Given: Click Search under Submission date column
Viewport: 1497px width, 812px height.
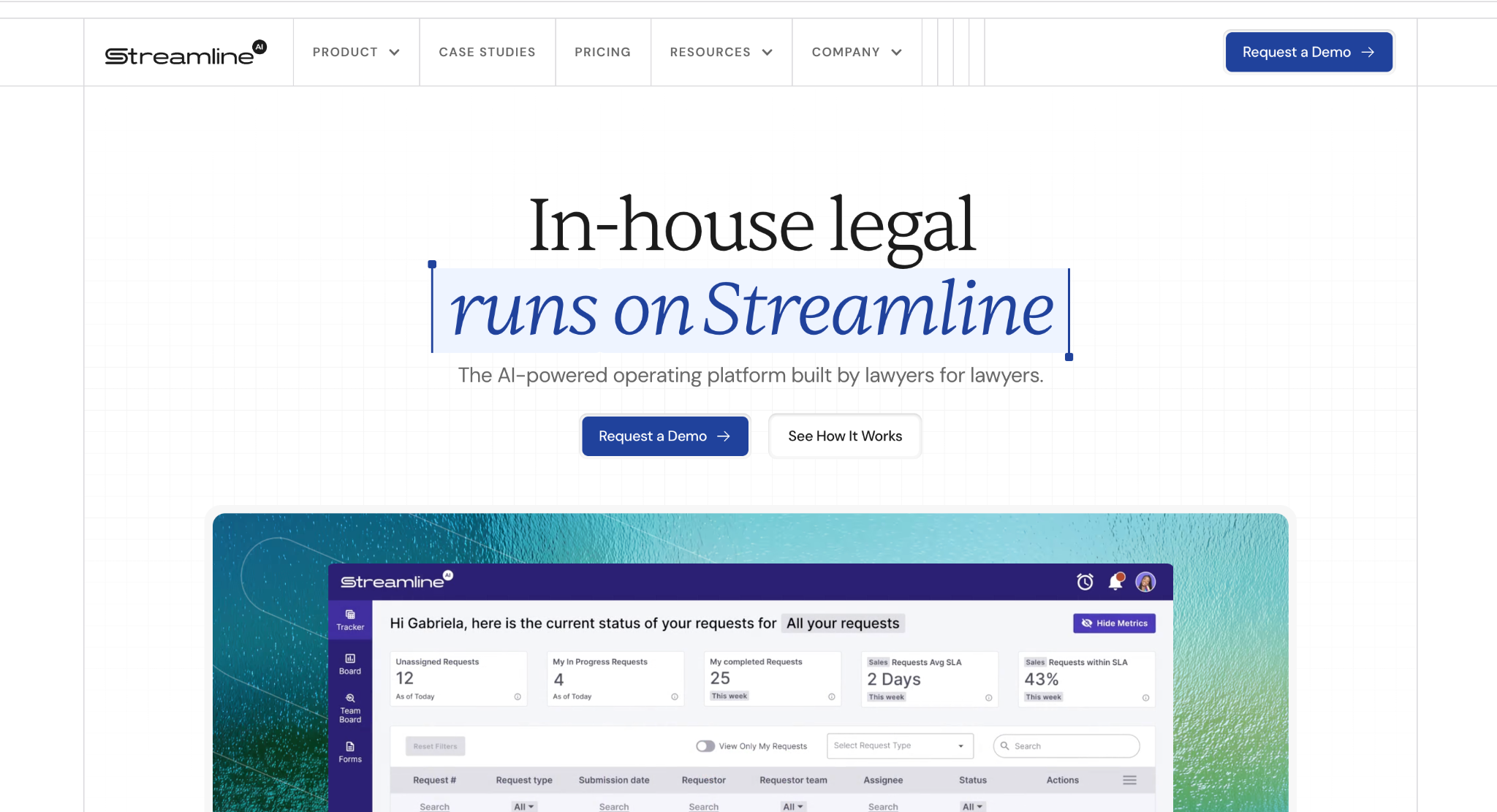Looking at the screenshot, I should [x=614, y=806].
